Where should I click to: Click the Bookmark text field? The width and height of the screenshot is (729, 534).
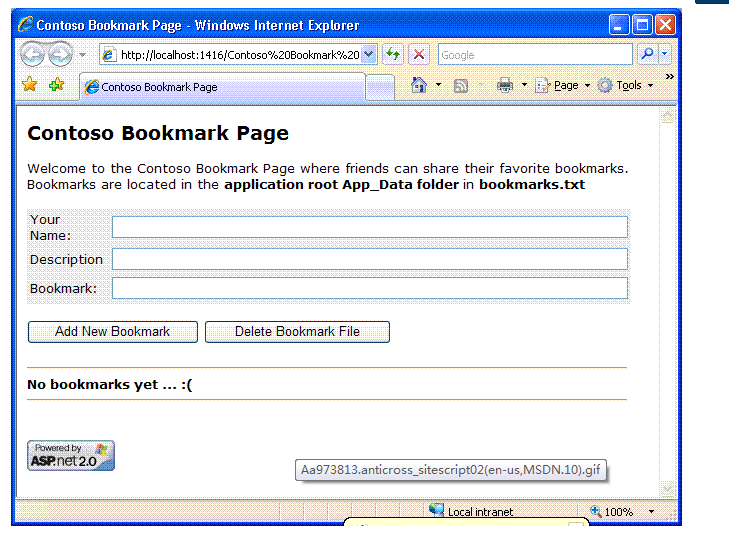click(x=370, y=288)
